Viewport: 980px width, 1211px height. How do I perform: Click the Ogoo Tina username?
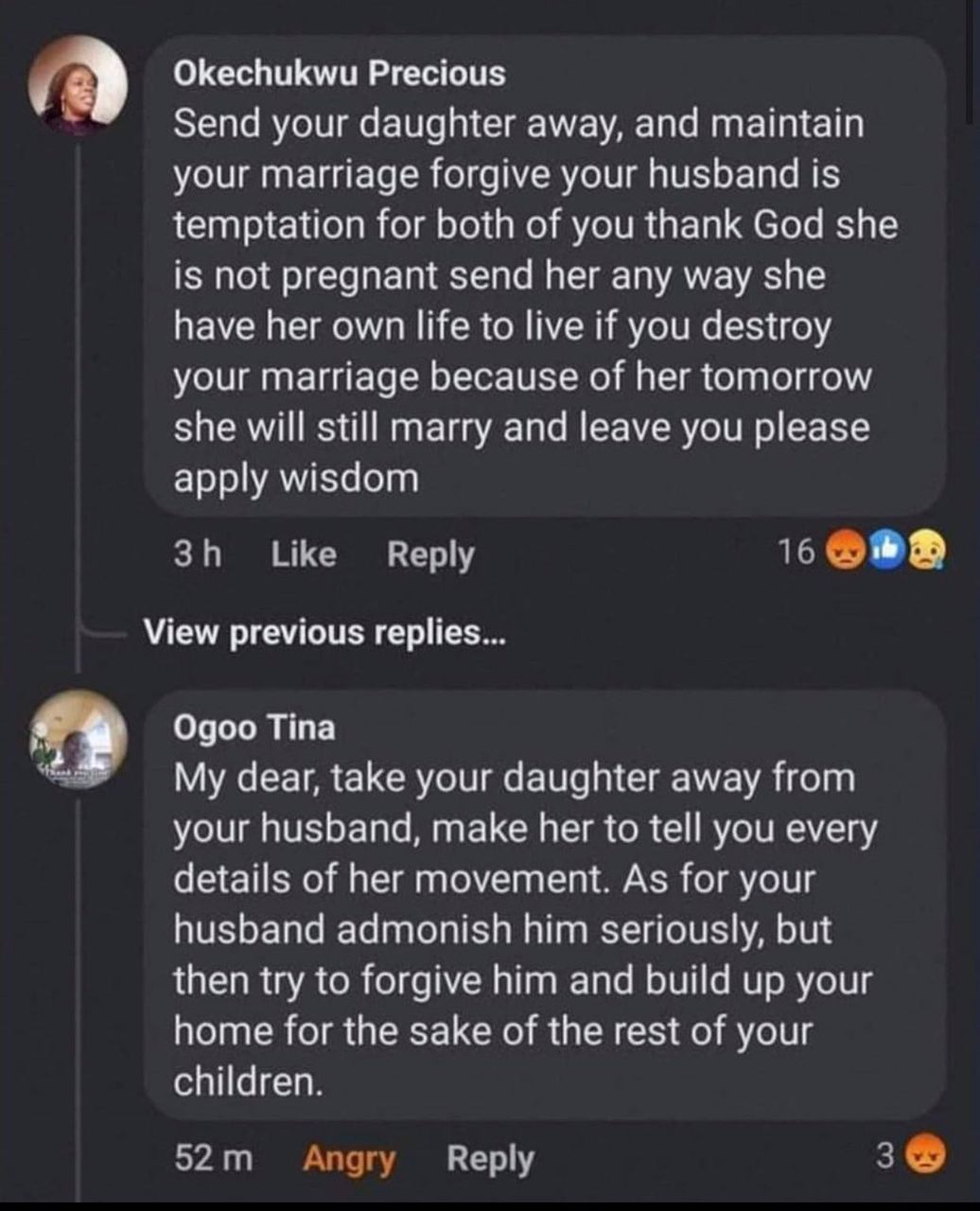point(254,728)
